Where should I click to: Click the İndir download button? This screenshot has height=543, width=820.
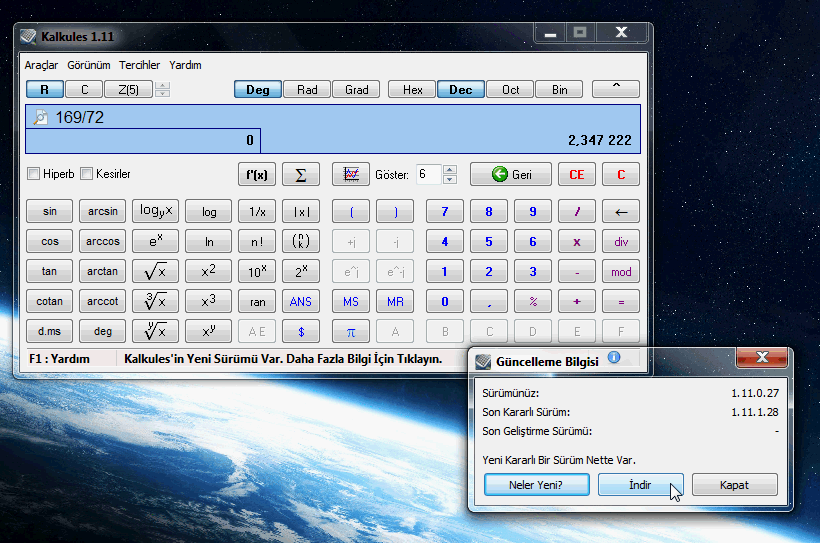click(641, 485)
